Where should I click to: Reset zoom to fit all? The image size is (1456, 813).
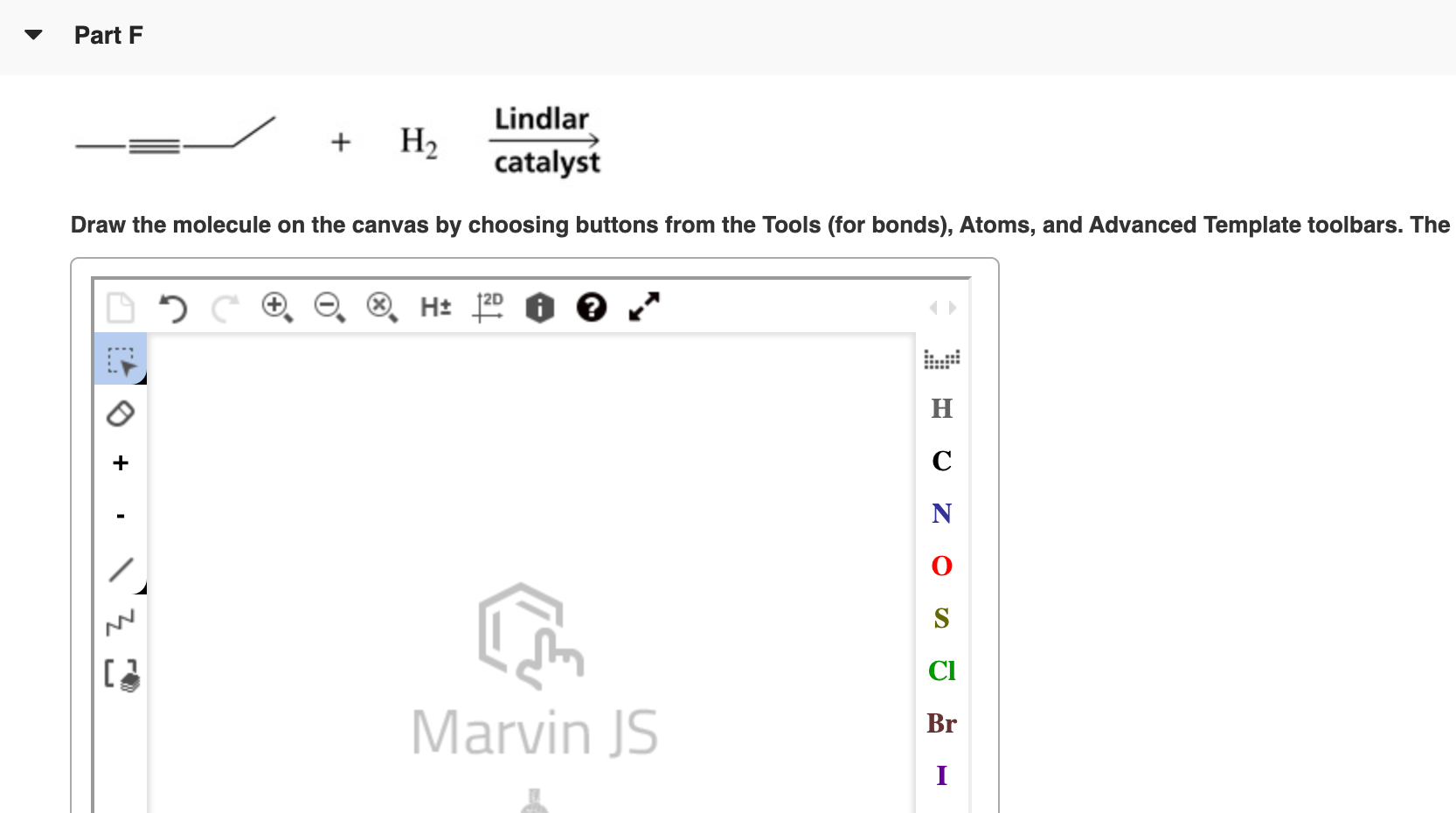click(382, 308)
